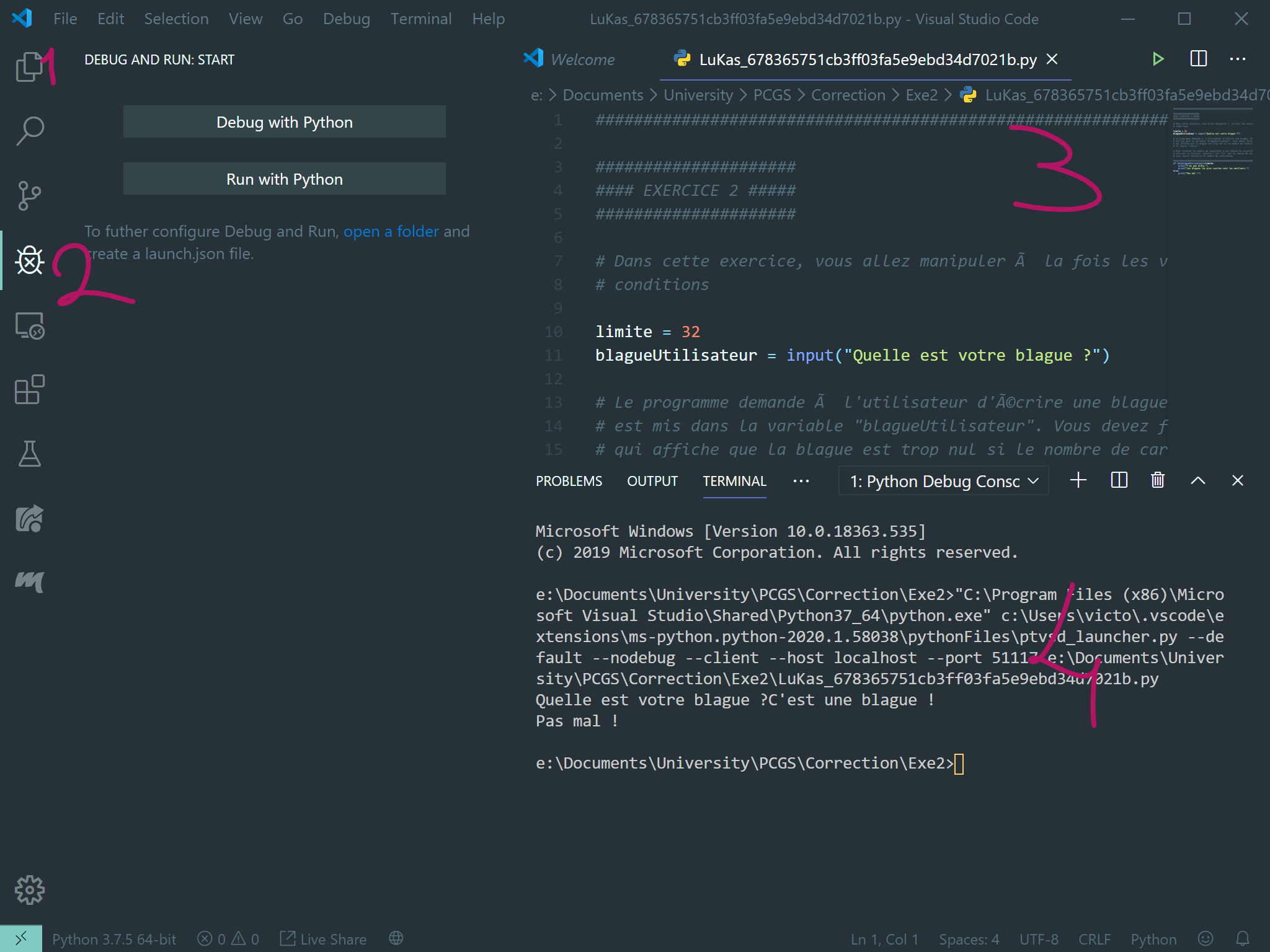Screen dimensions: 1270x952
Task: Open the Remote Explorer icon
Action: 29,325
